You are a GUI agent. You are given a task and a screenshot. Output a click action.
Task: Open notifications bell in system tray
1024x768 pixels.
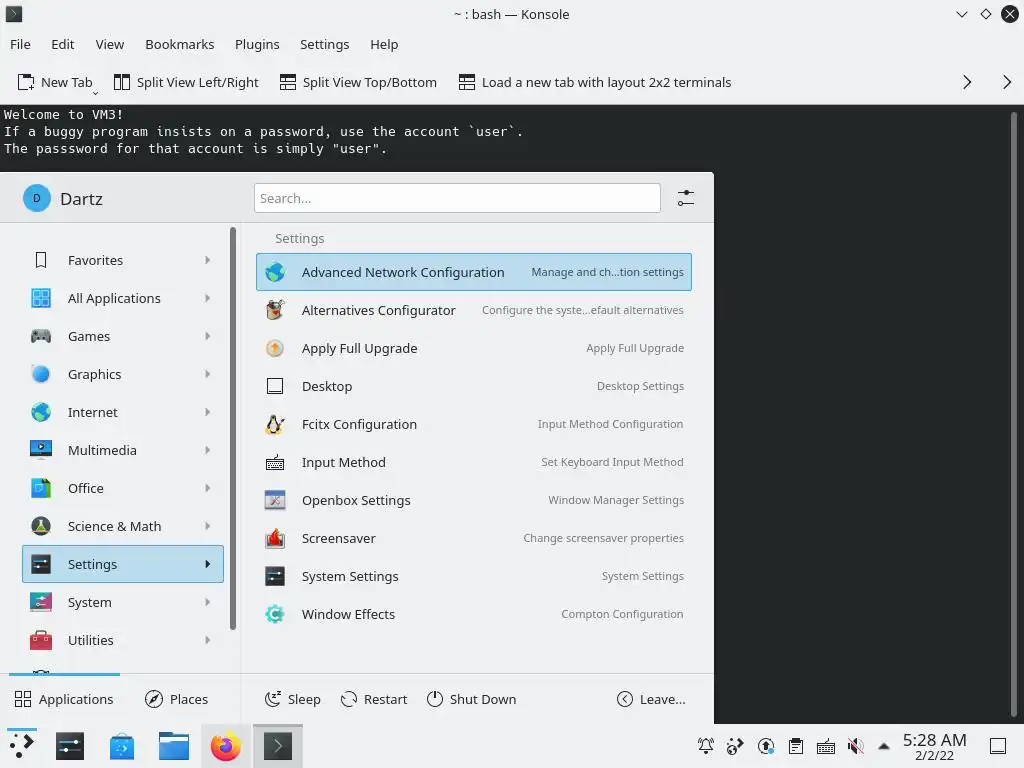click(706, 746)
